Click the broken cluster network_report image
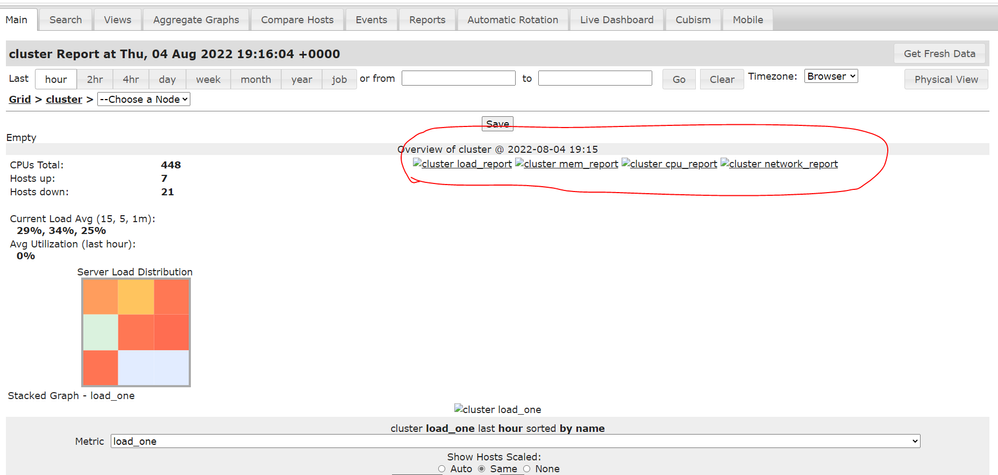998x475 pixels. click(x=778, y=164)
